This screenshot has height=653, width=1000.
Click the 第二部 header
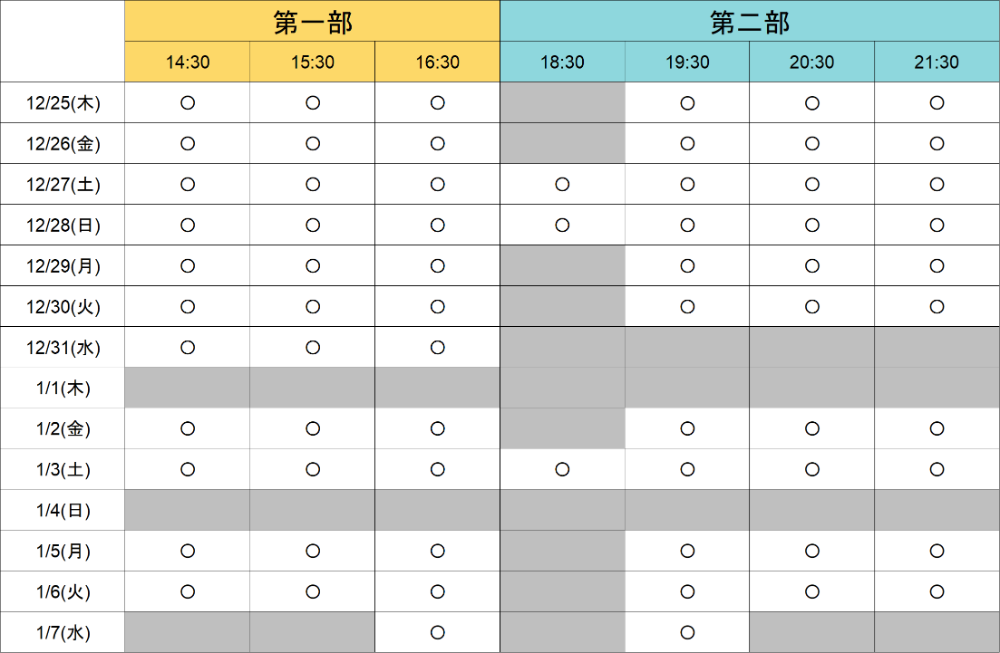749,22
